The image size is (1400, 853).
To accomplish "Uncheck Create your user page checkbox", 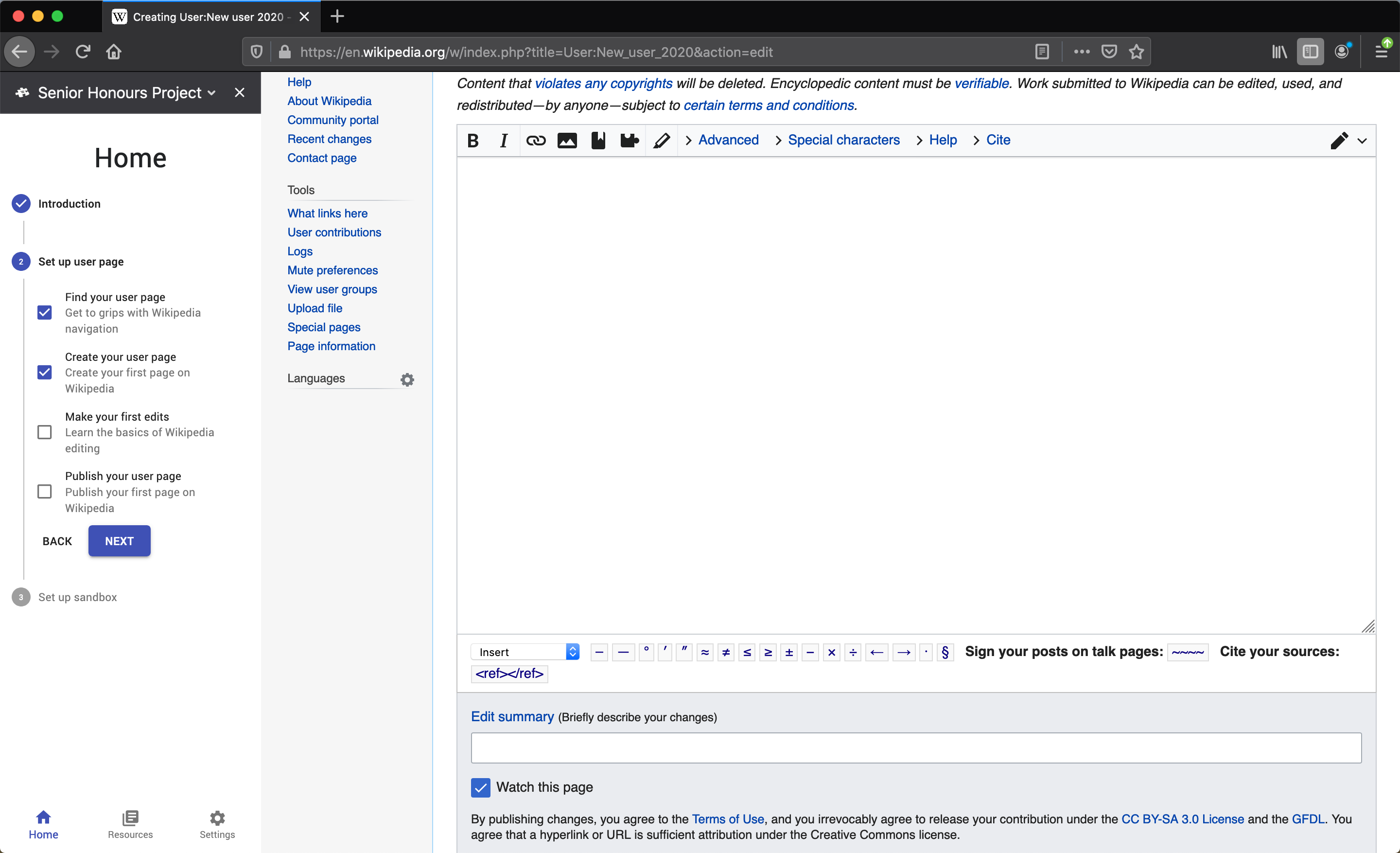I will point(44,372).
